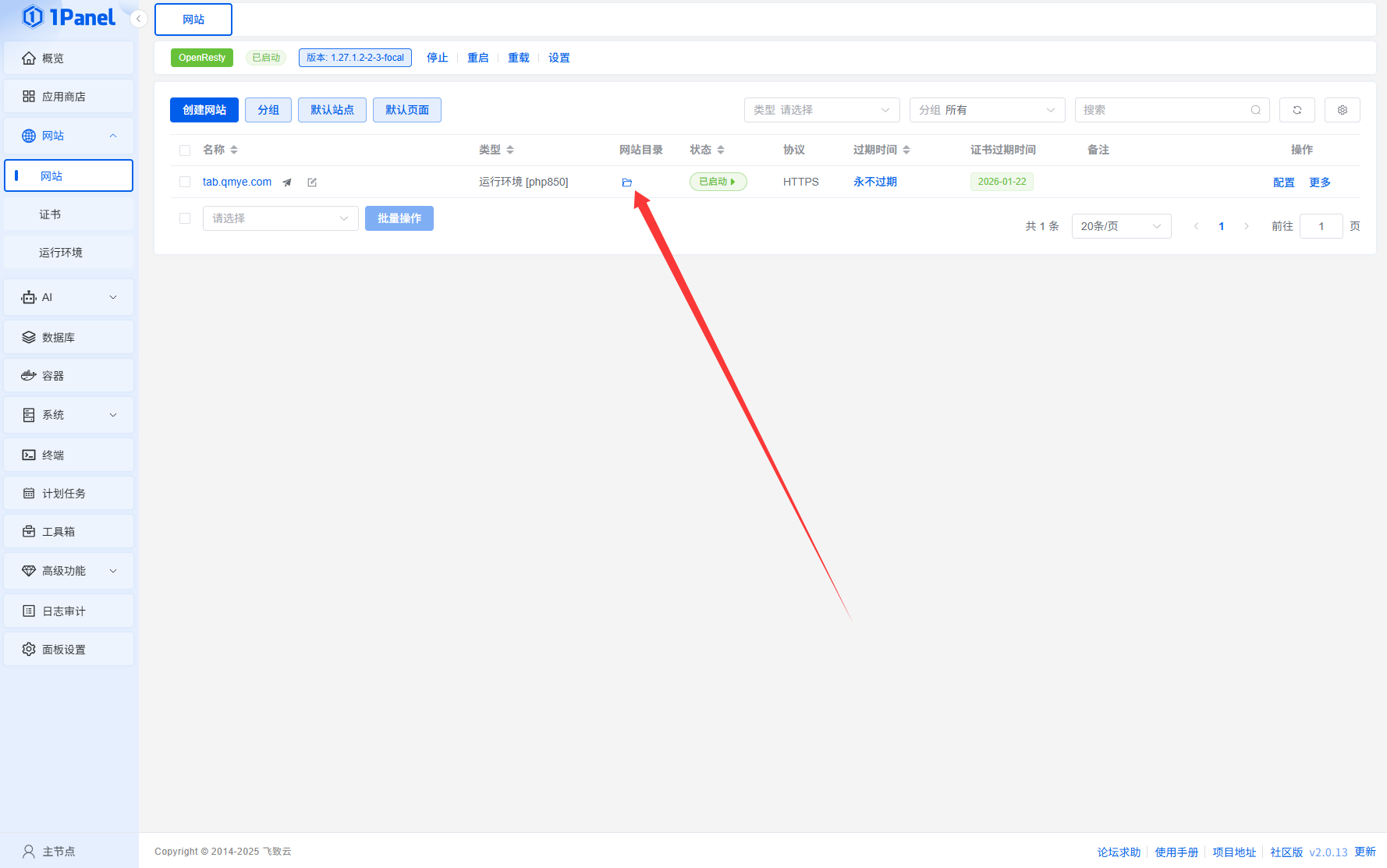Refresh the website list
1387x868 pixels.
(1297, 110)
